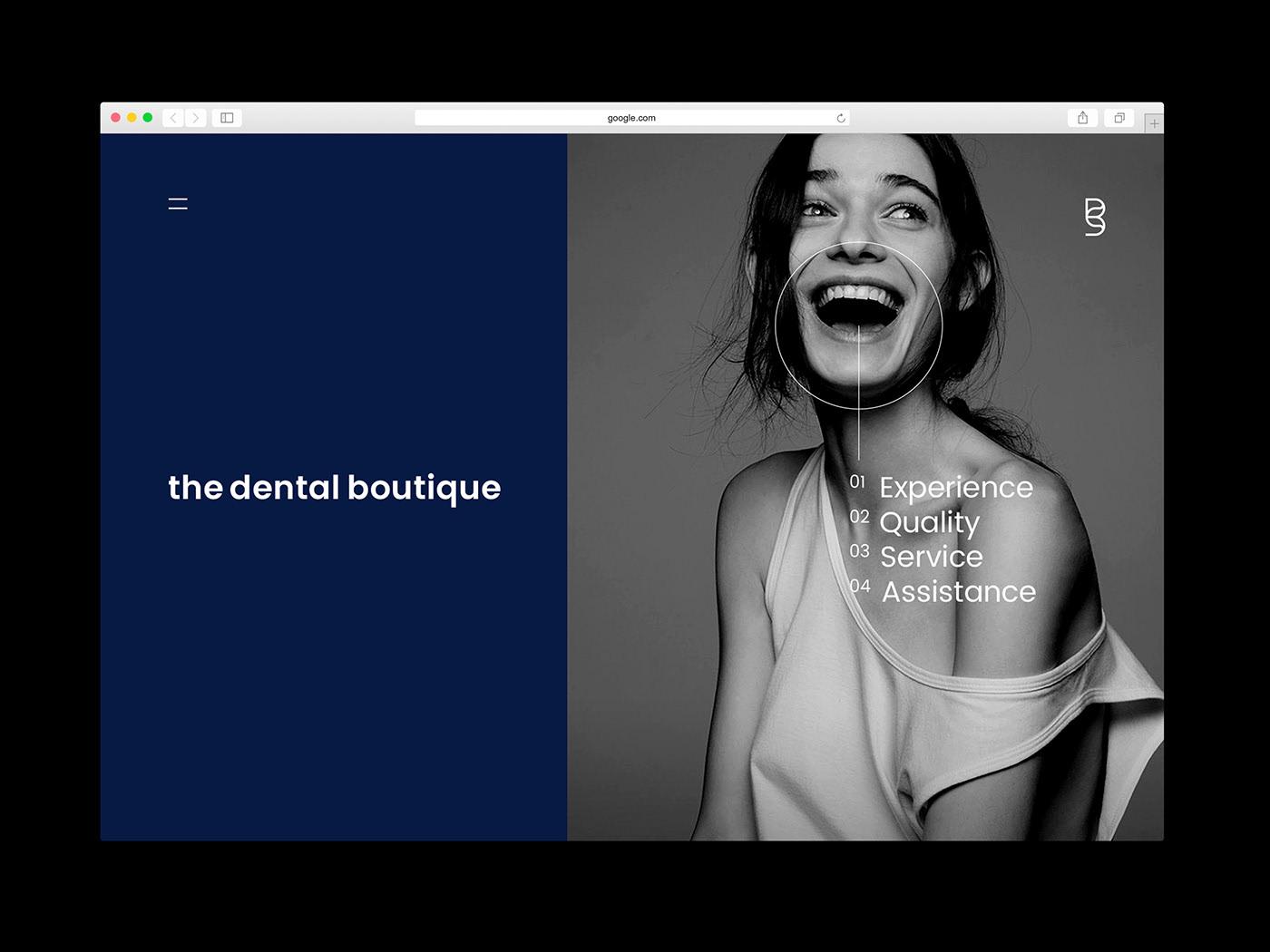Toggle the Safari sidebar
The height and width of the screenshot is (952, 1270).
click(x=227, y=118)
